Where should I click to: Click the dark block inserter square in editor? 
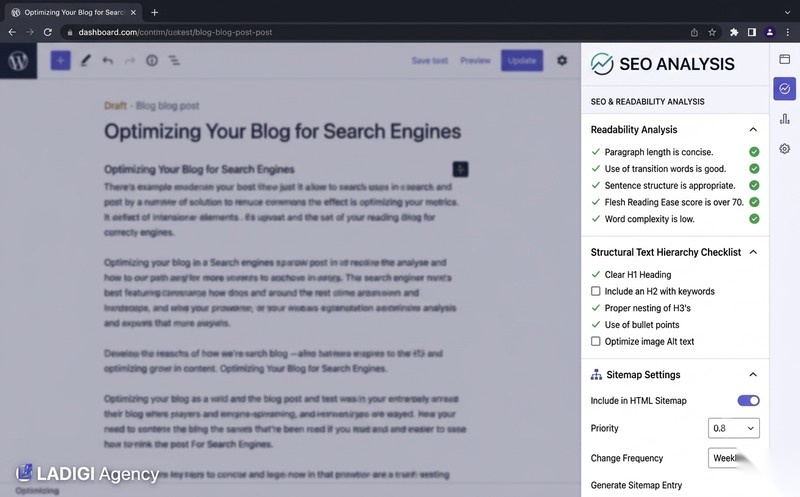click(x=460, y=169)
